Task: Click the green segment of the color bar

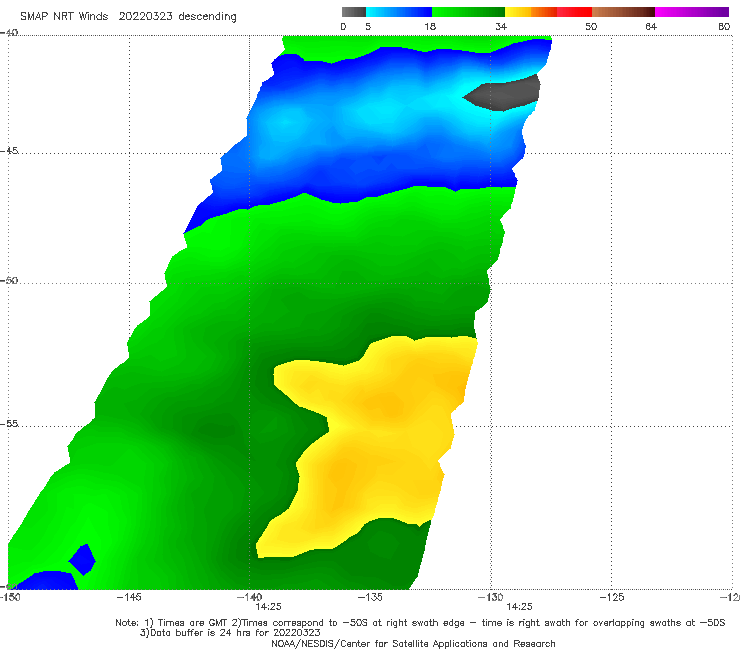Action: 468,12
